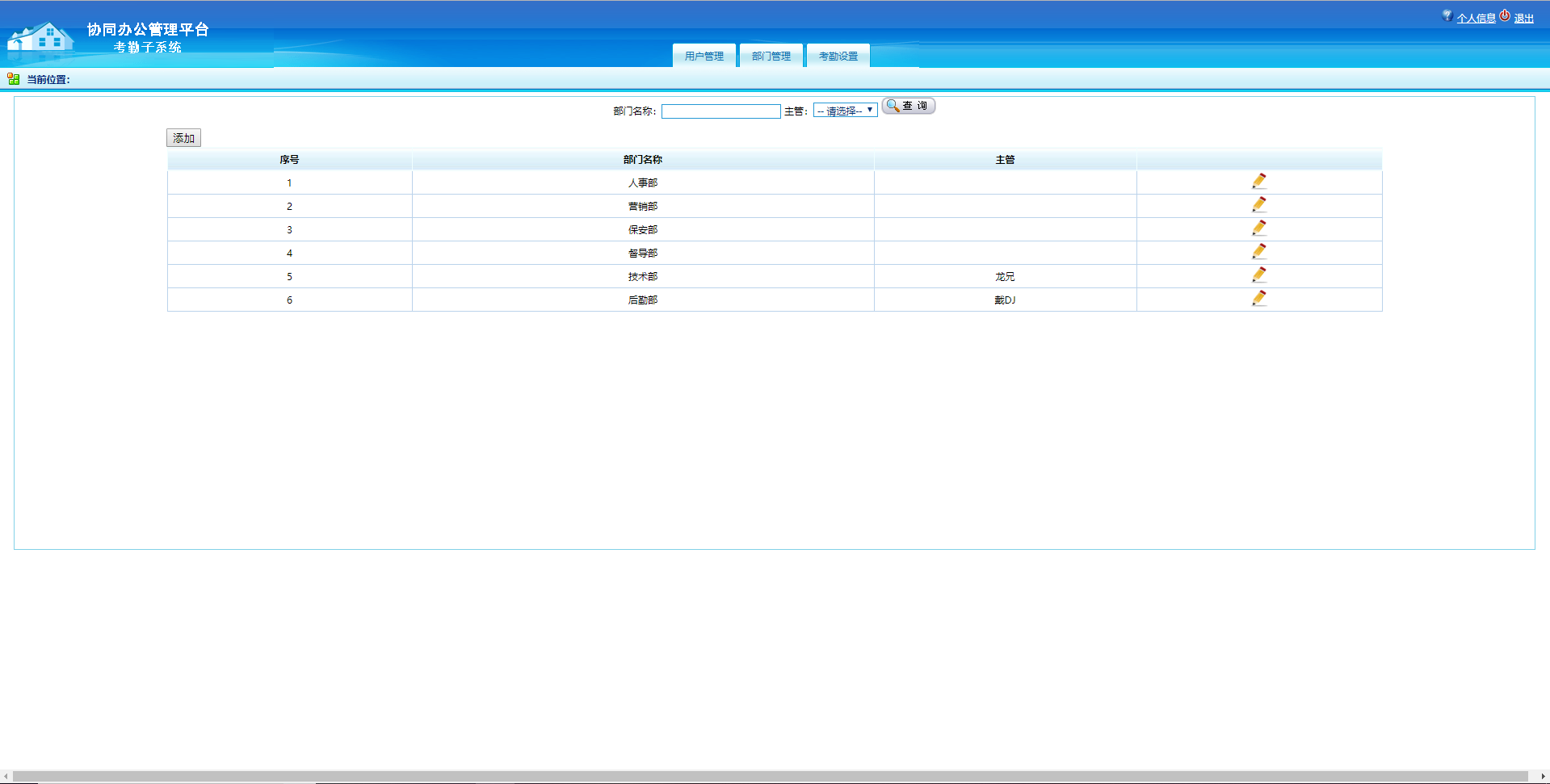Edit the 保安部 department entry

point(1258,228)
